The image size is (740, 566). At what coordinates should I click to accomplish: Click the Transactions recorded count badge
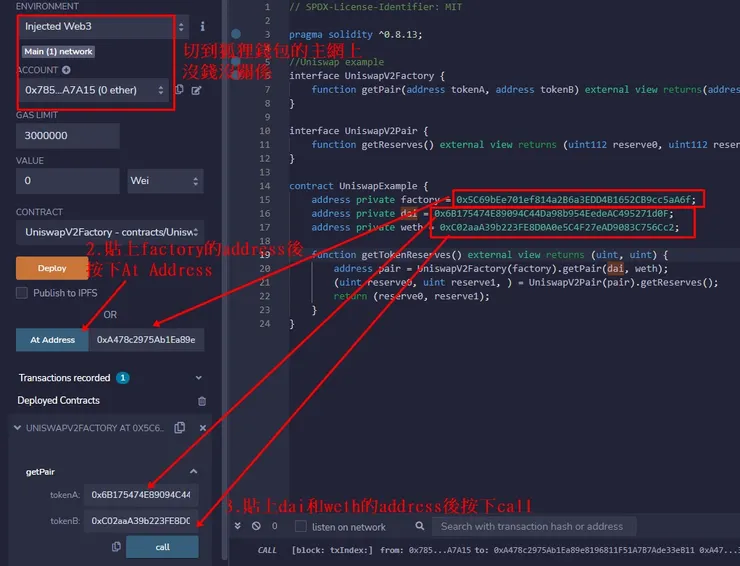point(123,378)
